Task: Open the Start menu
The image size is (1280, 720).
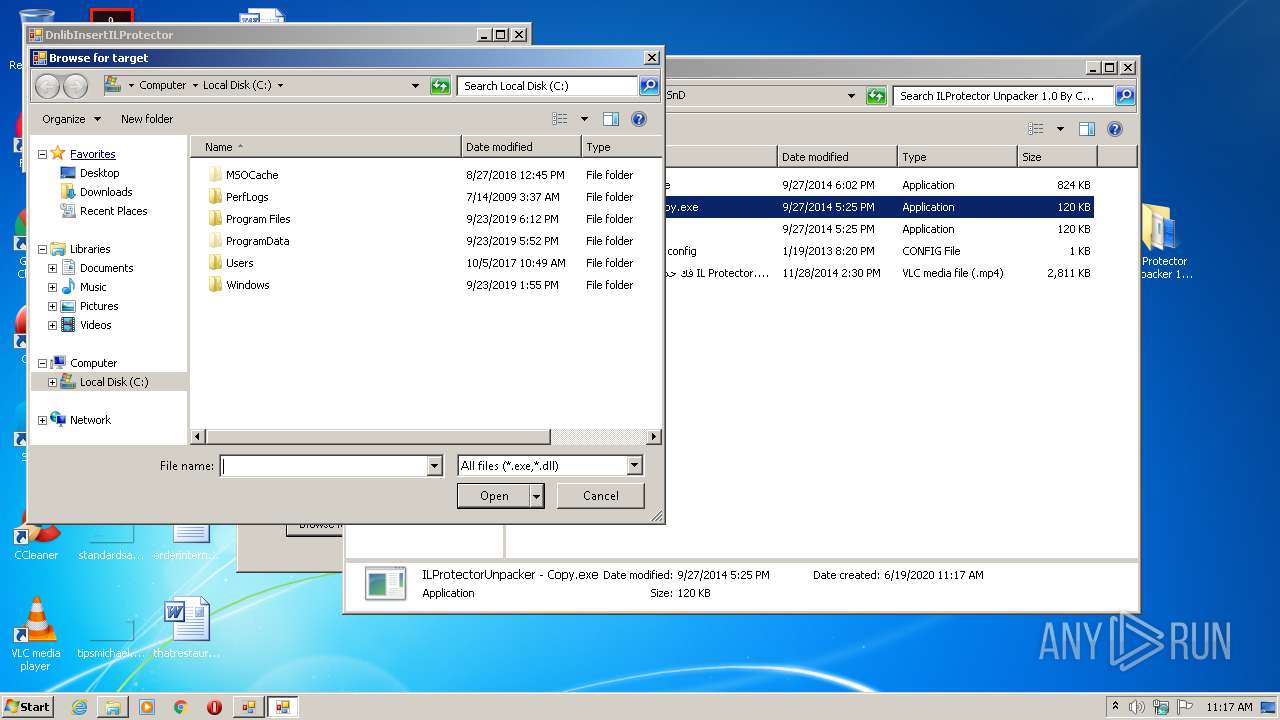Action: click(x=28, y=707)
